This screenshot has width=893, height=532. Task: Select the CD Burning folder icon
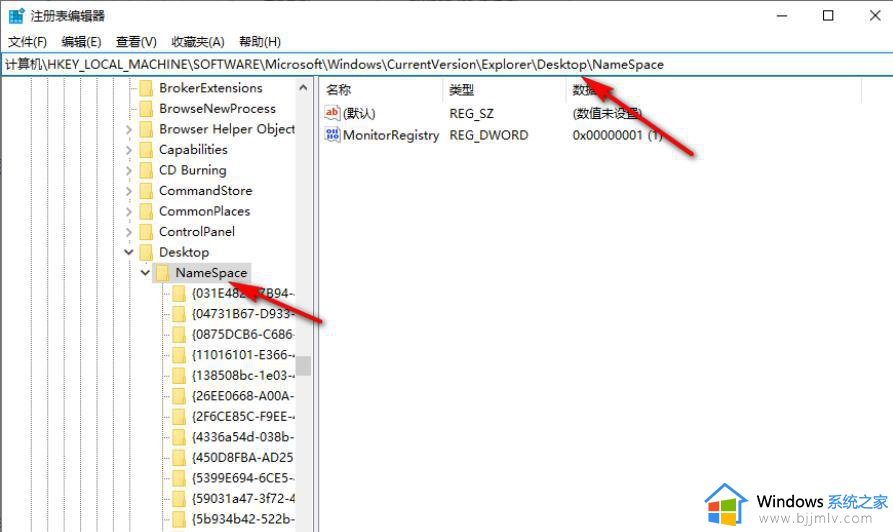[x=146, y=170]
